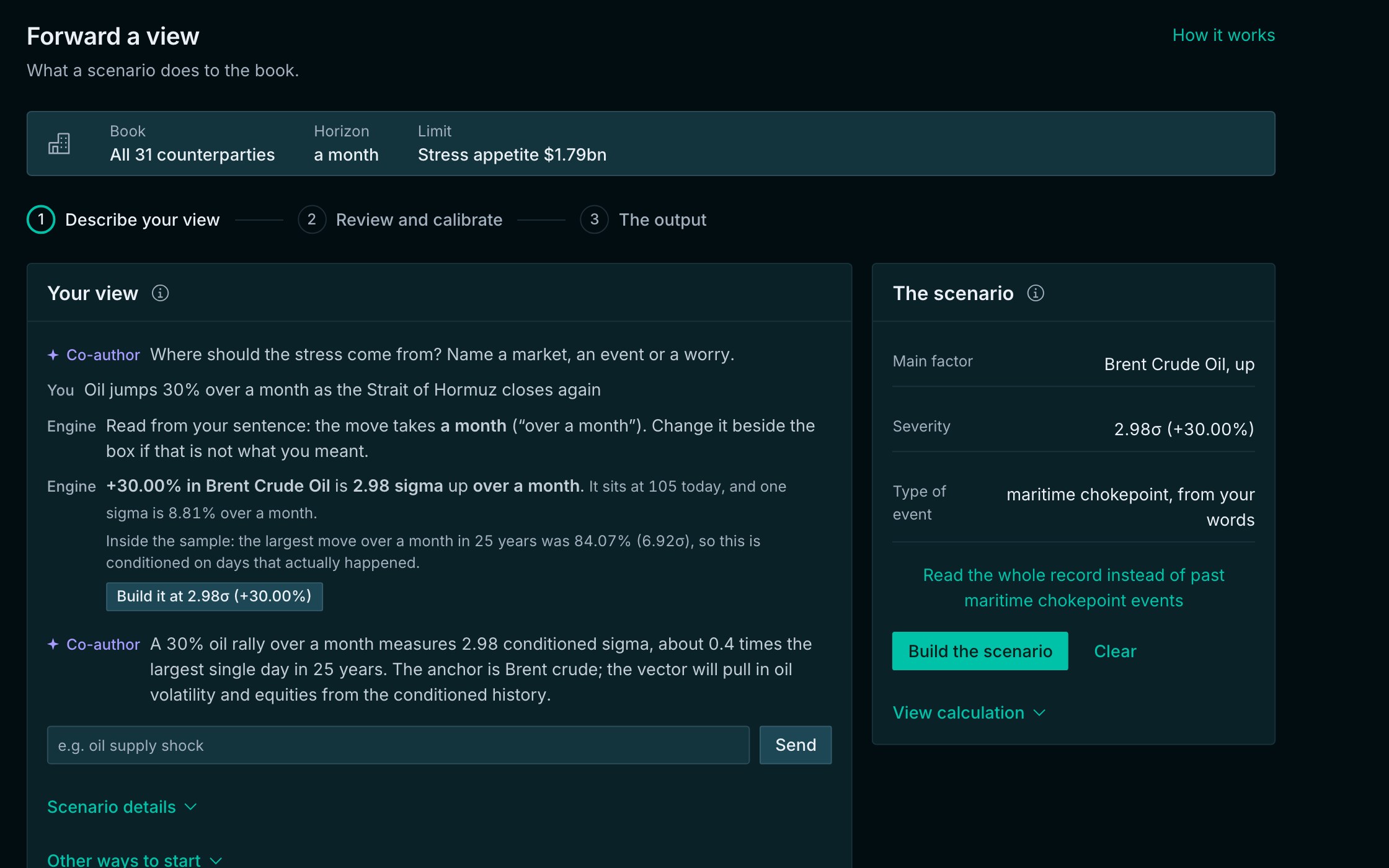Expand the View calculation section

pyautogui.click(x=969, y=713)
